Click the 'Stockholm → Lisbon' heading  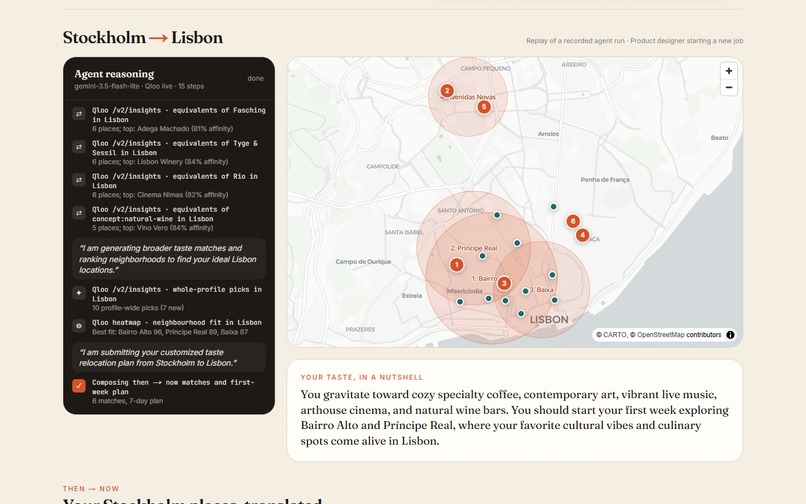143,38
